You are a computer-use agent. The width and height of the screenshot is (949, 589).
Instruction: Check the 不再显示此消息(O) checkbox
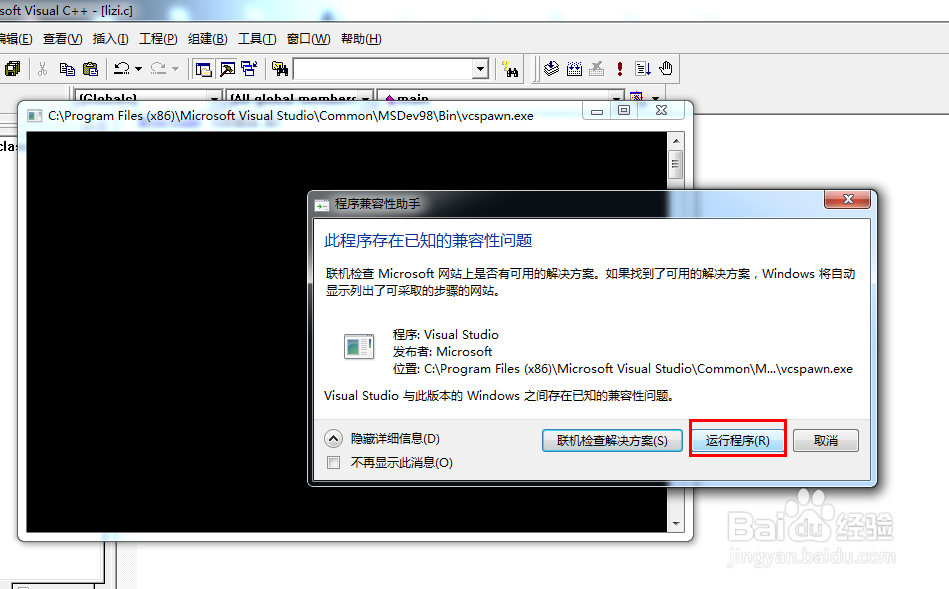[x=333, y=462]
